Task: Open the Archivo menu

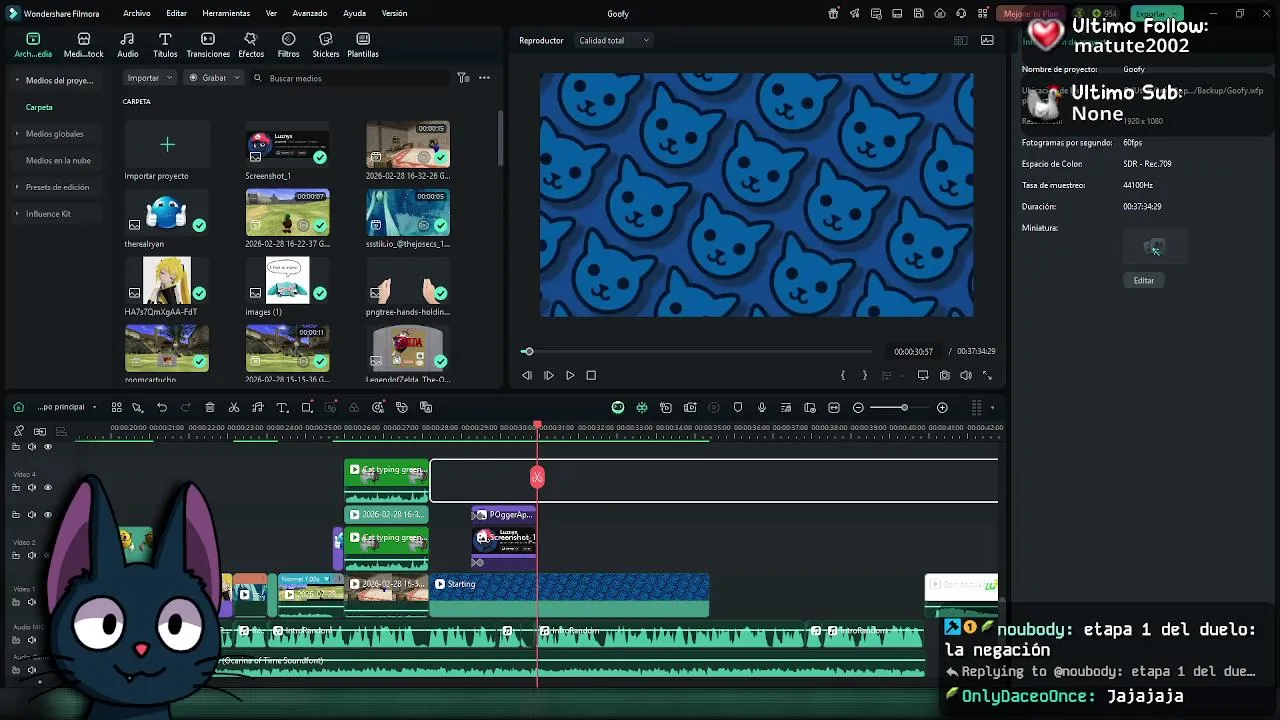Action: [x=137, y=13]
